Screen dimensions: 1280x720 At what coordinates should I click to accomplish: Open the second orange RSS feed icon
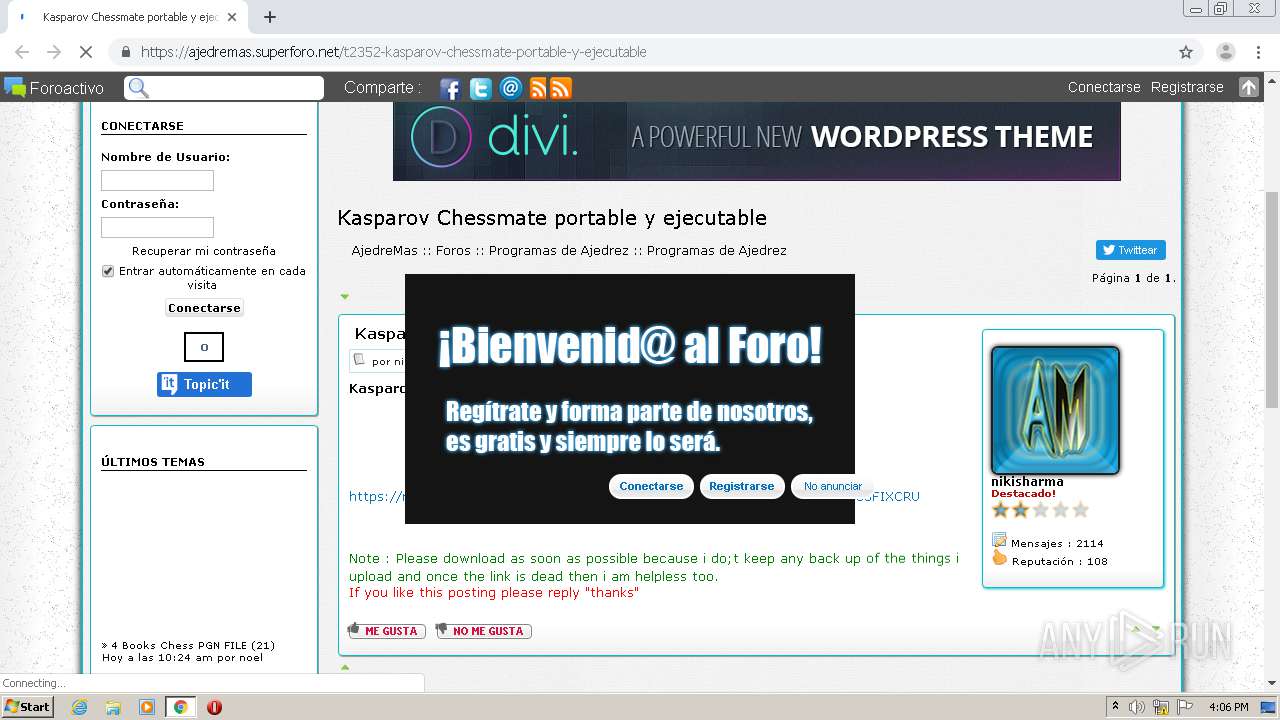point(561,88)
